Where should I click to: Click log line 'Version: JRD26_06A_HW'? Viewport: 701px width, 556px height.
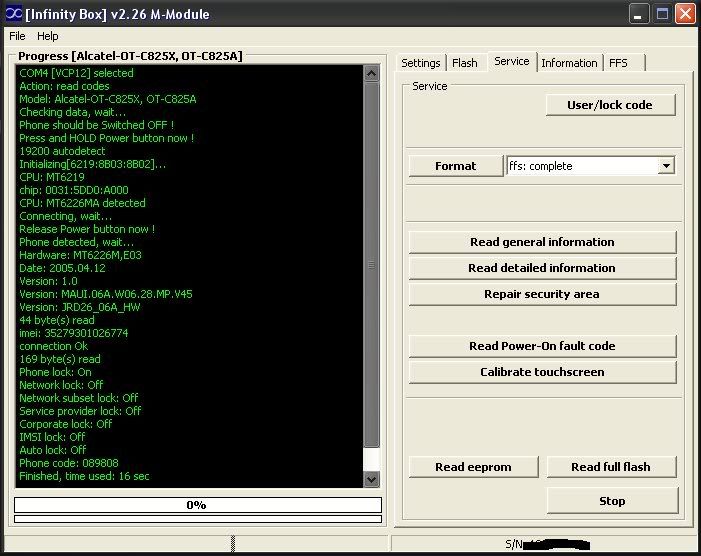coord(80,307)
